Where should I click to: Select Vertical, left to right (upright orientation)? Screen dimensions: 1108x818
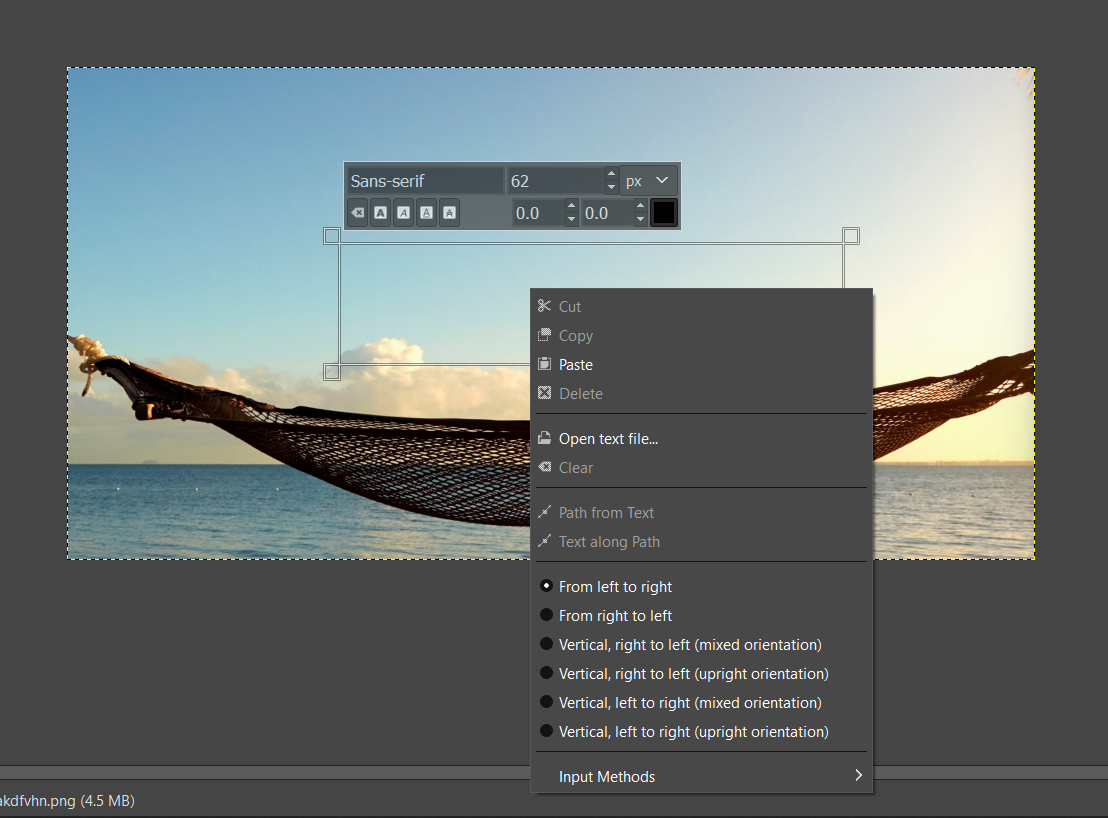point(693,732)
